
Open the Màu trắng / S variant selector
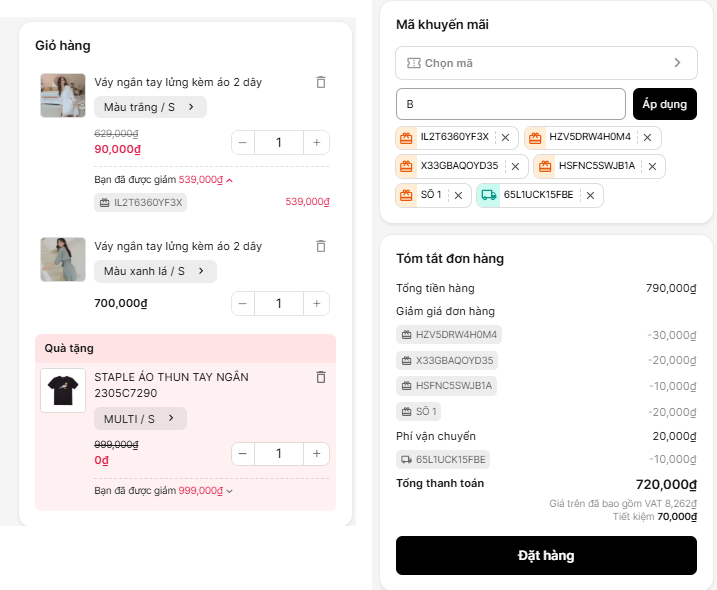click(150, 107)
